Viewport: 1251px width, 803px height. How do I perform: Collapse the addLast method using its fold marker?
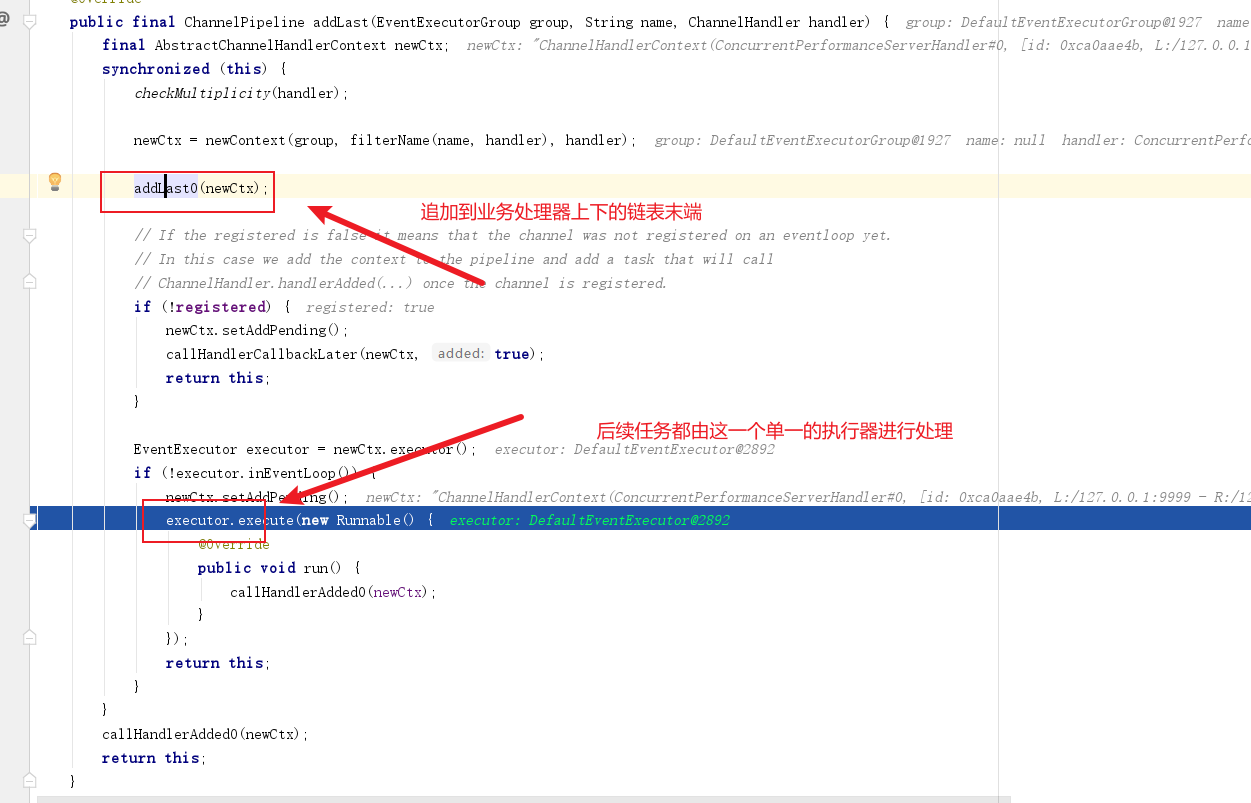[30, 21]
